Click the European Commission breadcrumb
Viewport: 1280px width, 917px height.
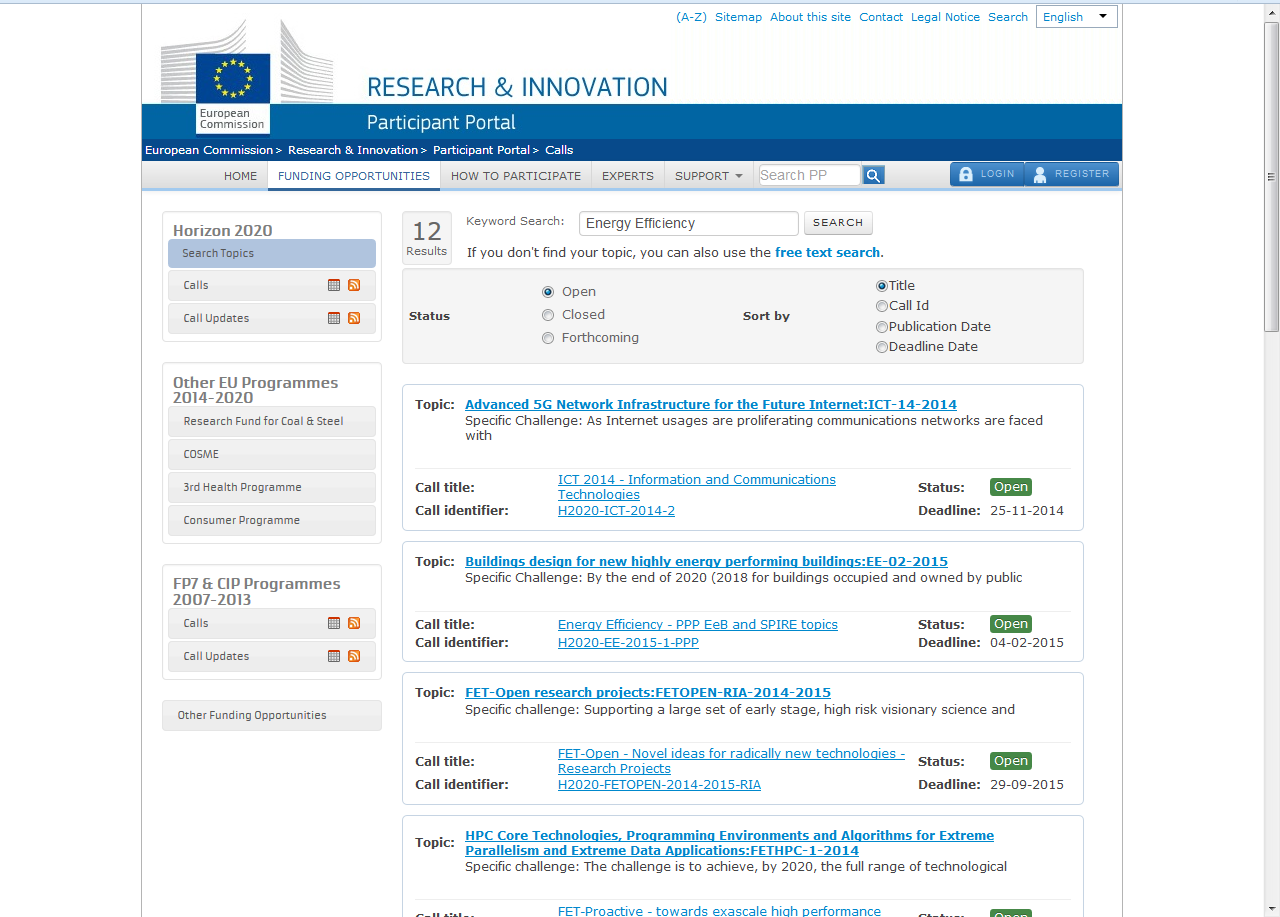coord(209,150)
